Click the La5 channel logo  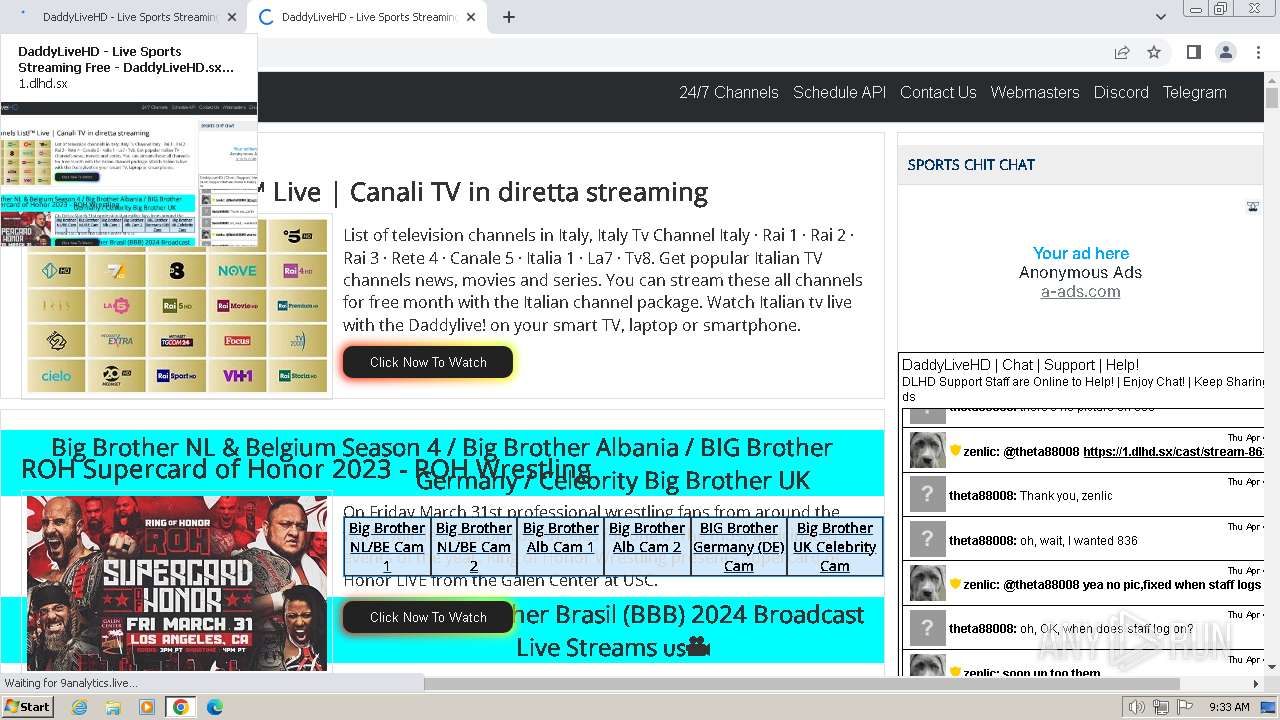(117, 305)
